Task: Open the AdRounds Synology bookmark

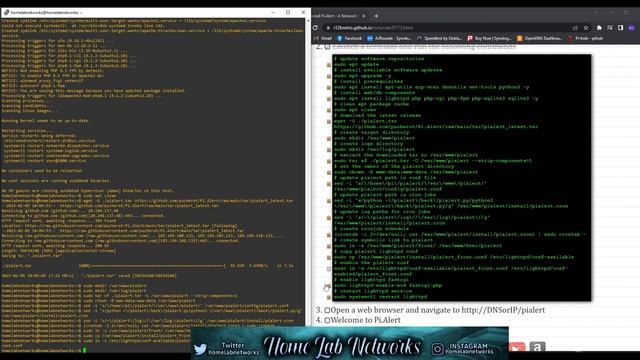Action: pyautogui.click(x=389, y=38)
